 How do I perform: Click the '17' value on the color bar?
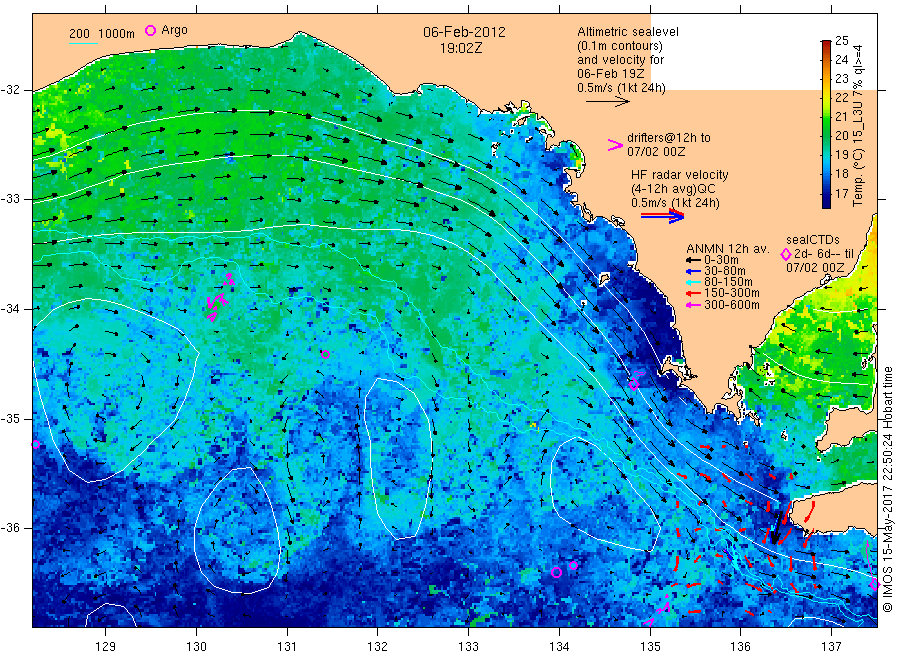tap(841, 193)
